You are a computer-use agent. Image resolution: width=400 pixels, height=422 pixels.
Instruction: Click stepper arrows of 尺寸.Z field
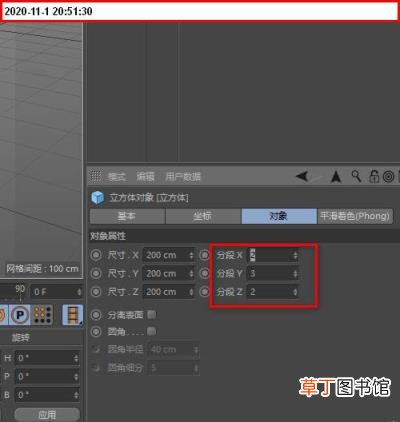[x=191, y=292]
